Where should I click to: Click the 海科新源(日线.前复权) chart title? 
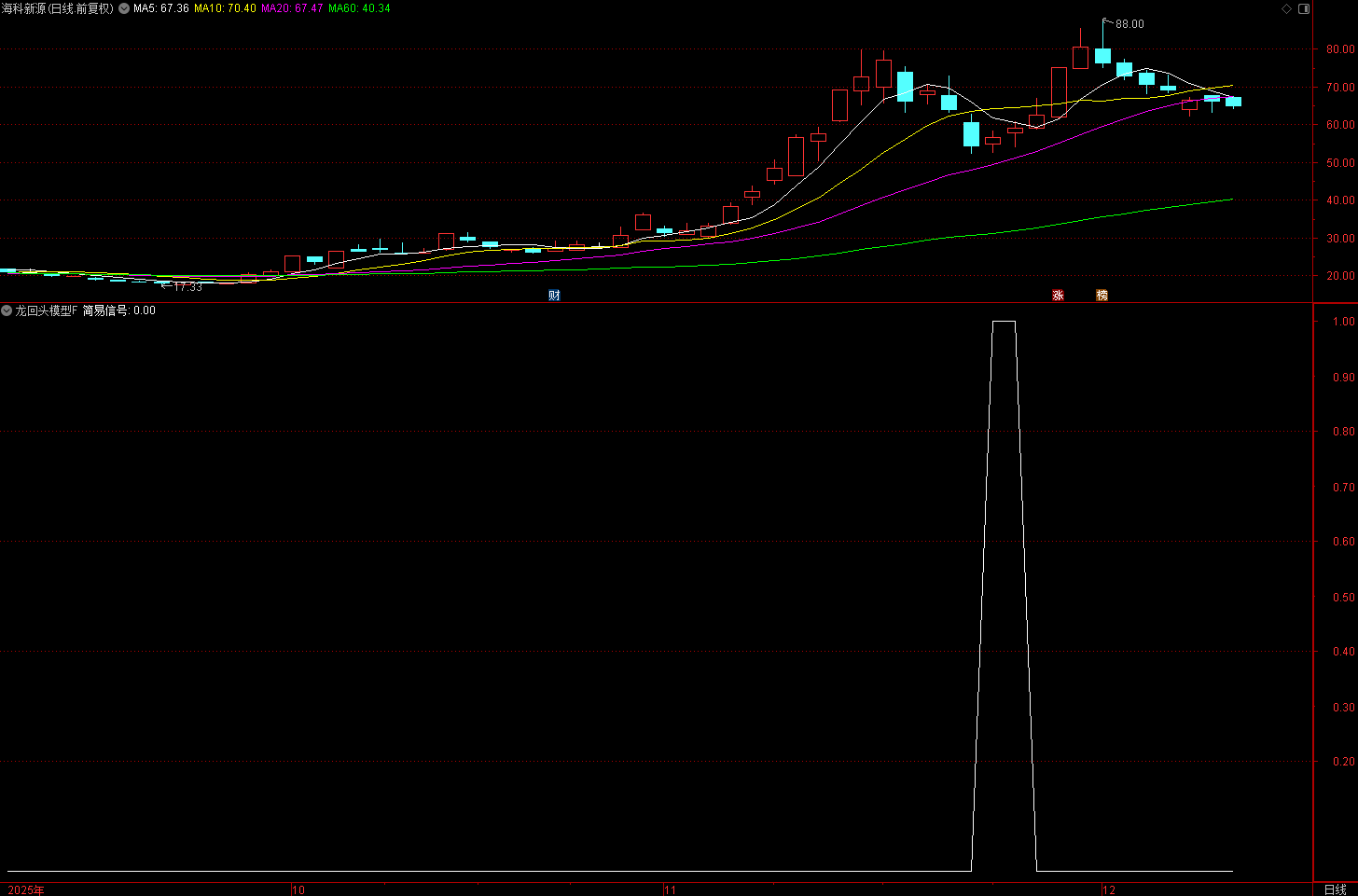[x=58, y=8]
